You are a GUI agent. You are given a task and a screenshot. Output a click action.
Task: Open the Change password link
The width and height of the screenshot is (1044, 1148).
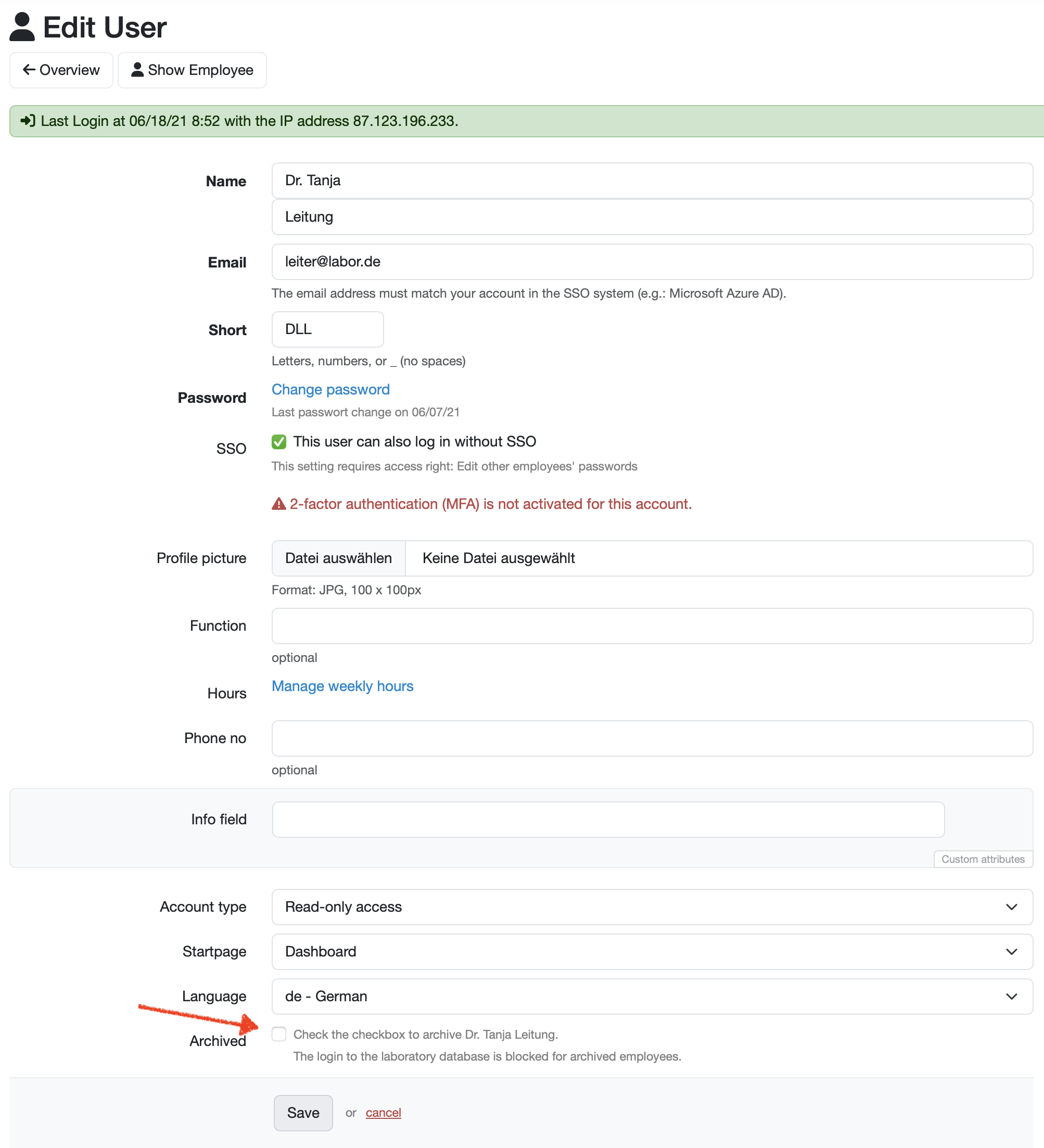pos(330,389)
